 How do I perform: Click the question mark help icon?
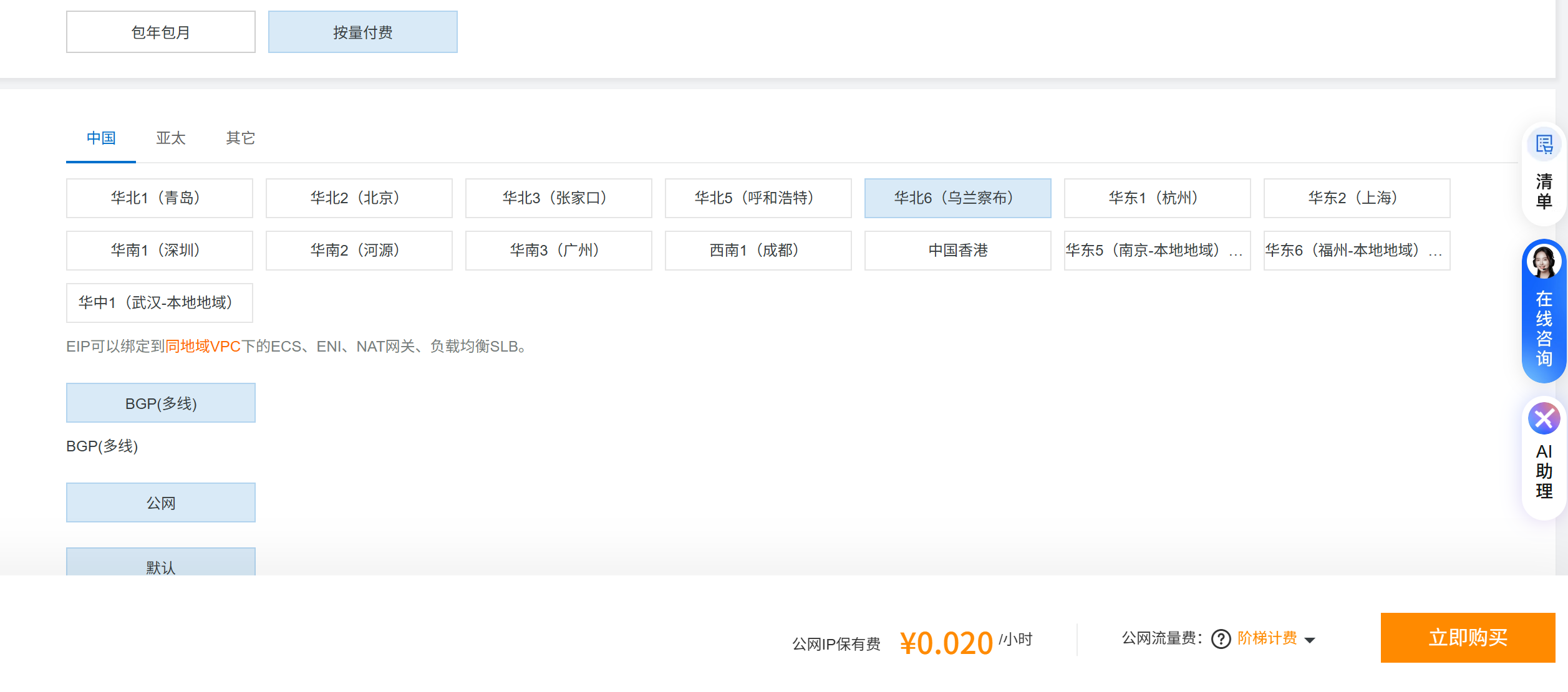click(x=1221, y=639)
